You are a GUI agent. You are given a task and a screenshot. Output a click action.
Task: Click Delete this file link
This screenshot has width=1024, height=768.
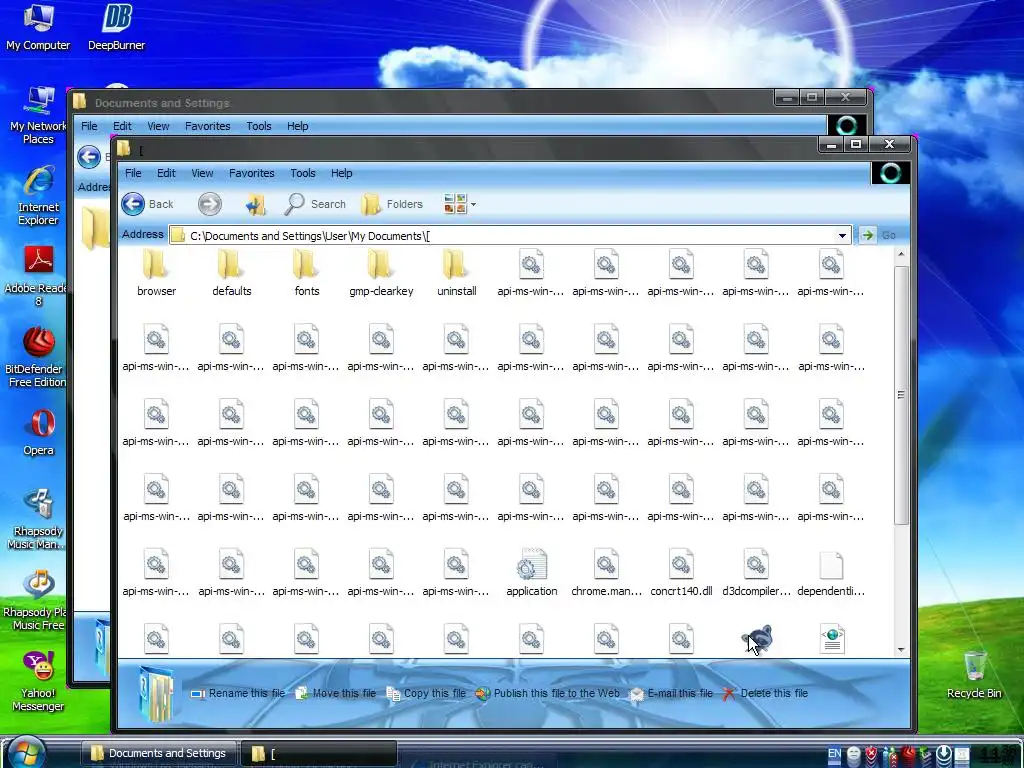(x=765, y=694)
